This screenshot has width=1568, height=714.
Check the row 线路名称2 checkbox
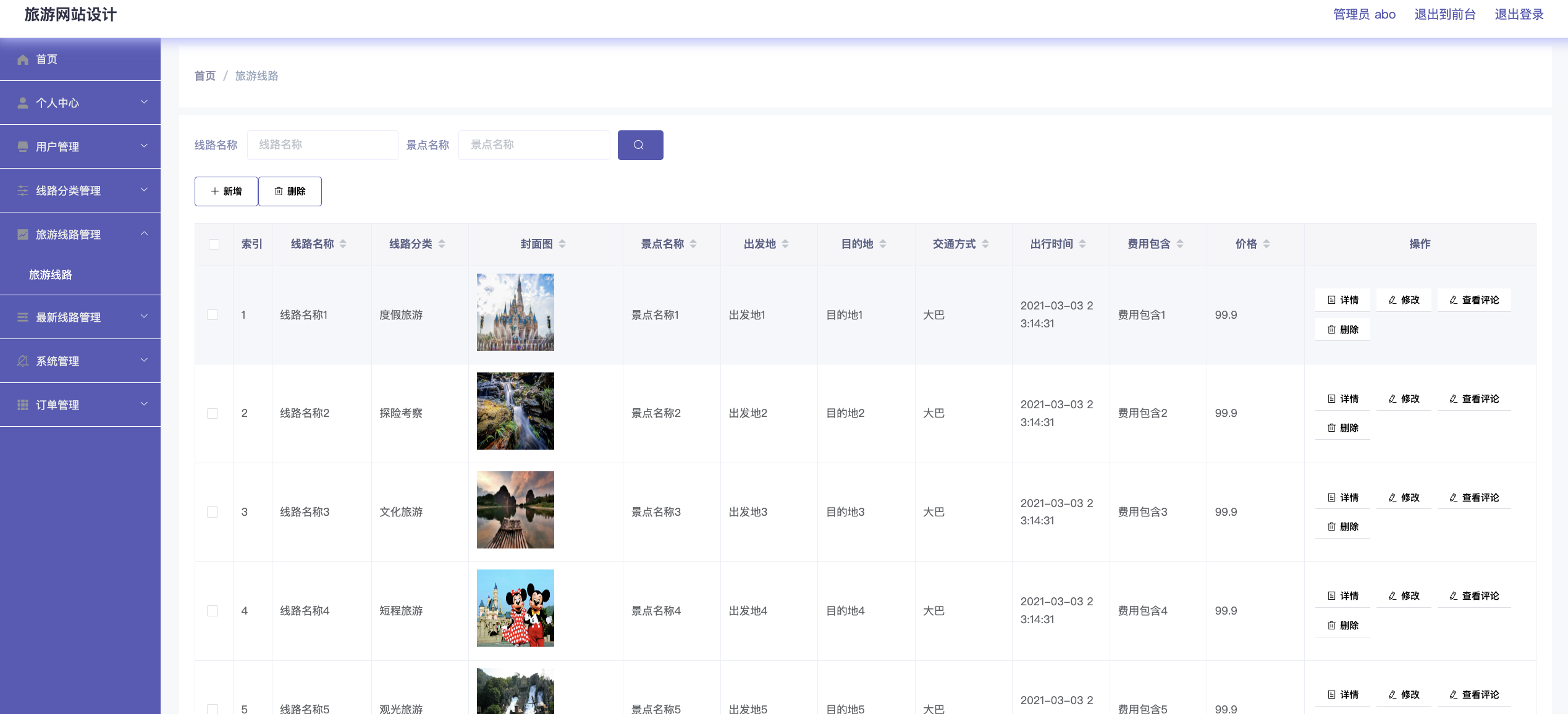click(213, 413)
